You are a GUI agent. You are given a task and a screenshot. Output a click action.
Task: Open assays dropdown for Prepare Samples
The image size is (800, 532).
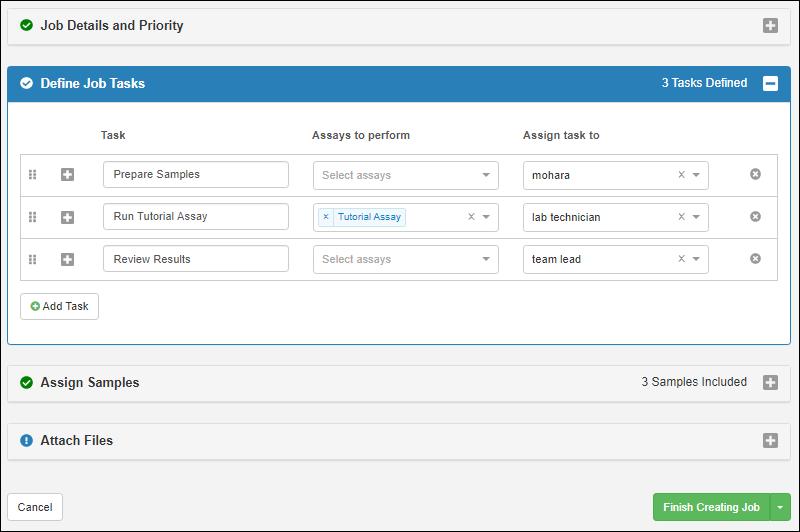(486, 175)
